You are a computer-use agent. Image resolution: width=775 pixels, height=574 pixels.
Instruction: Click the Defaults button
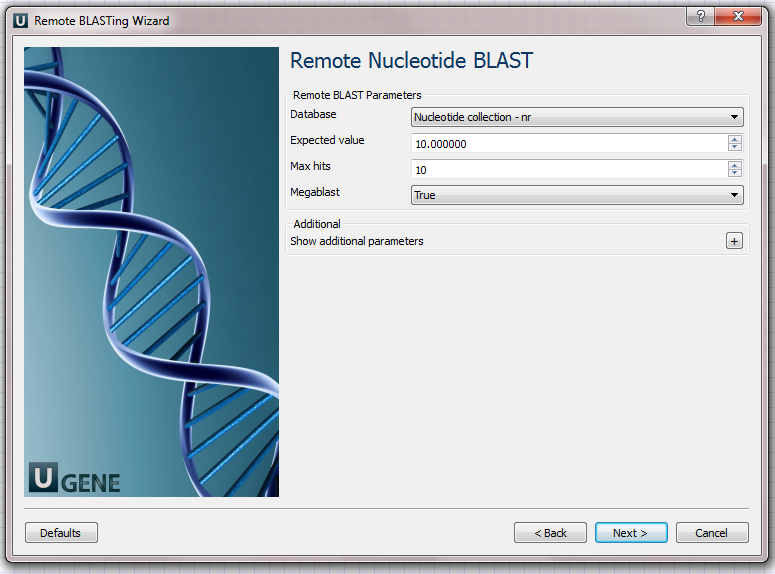[61, 532]
